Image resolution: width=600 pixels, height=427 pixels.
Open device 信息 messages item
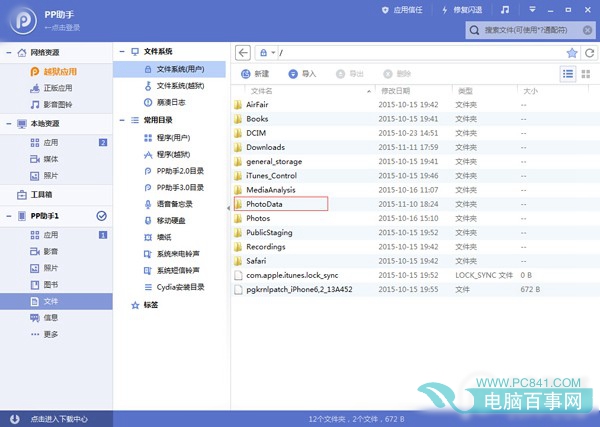[x=44, y=318]
